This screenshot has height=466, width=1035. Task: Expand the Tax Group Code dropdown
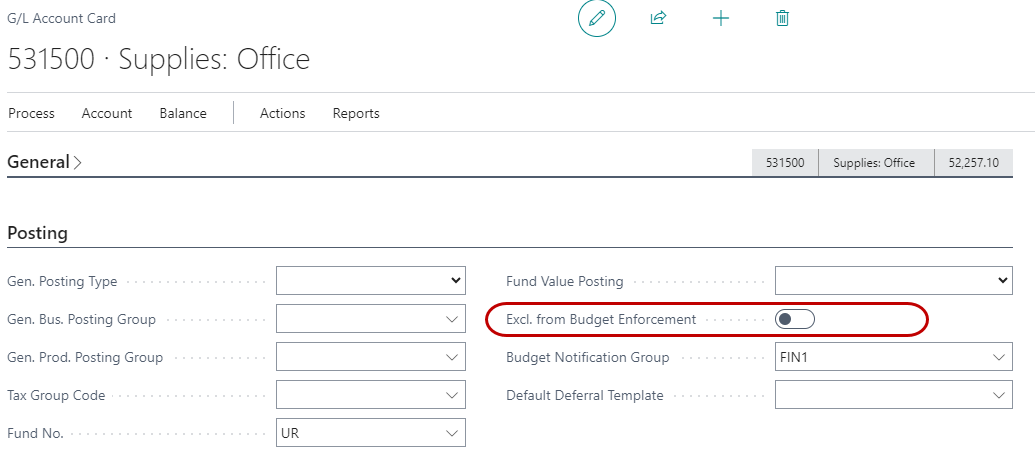click(452, 395)
